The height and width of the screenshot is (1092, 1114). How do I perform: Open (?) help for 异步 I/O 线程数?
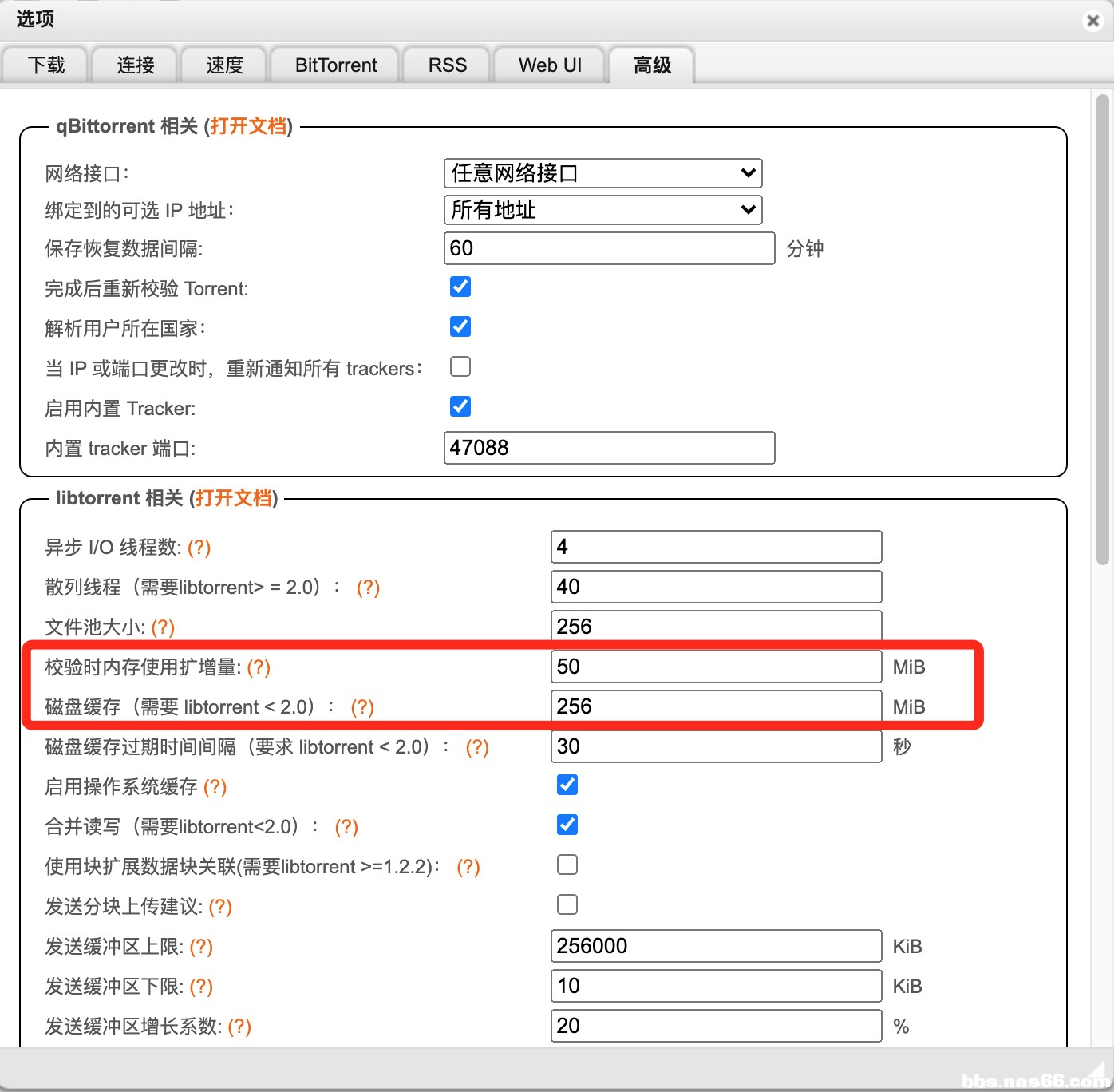(x=199, y=548)
